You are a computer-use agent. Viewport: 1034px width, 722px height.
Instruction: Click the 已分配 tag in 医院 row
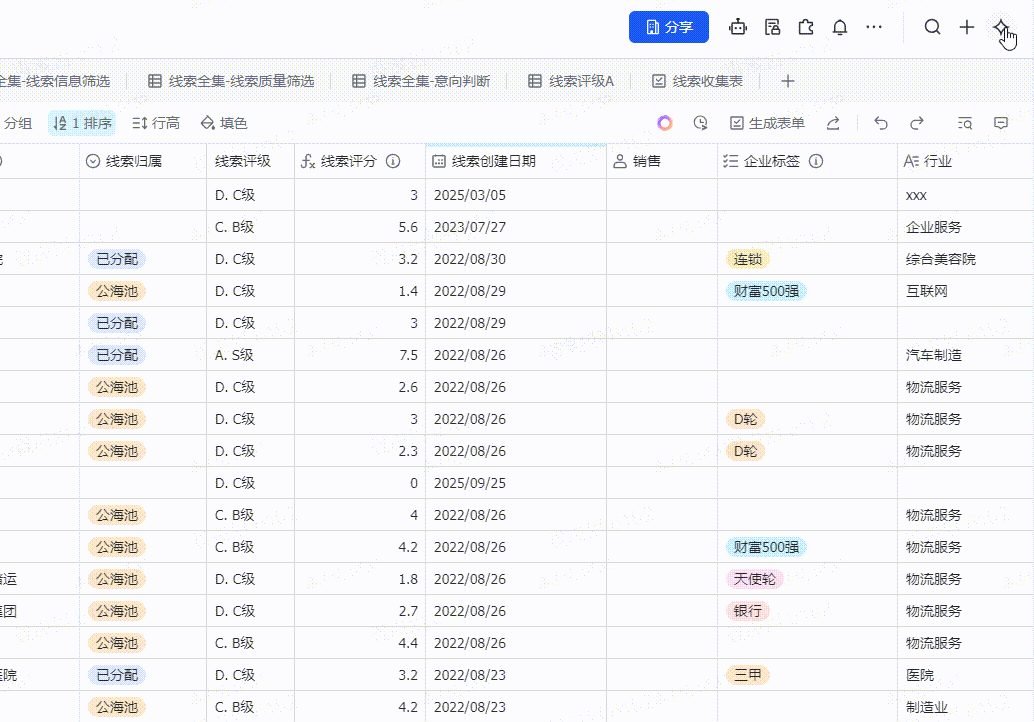pos(117,675)
